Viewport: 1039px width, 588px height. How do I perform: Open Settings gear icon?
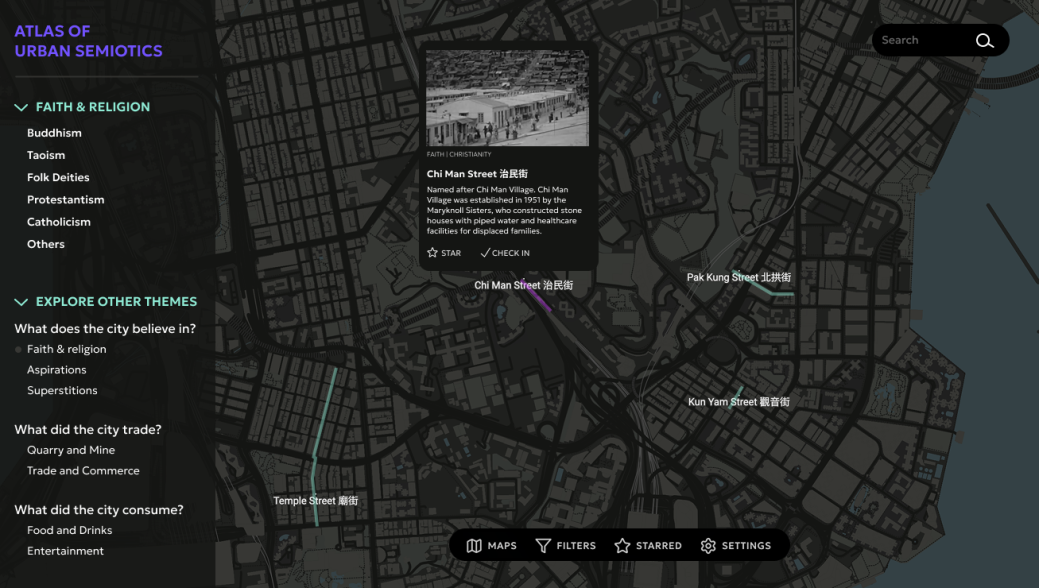click(x=708, y=546)
